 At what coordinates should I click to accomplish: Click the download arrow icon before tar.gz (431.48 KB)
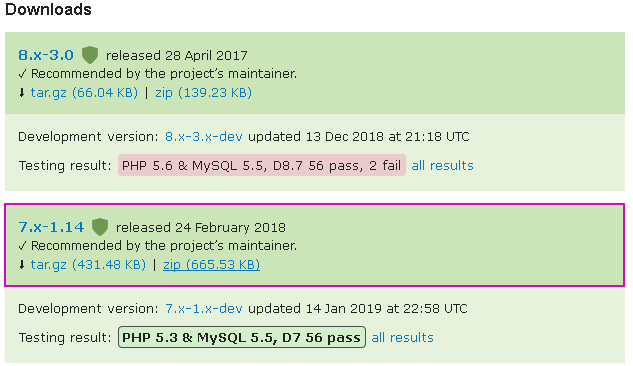(x=22, y=265)
